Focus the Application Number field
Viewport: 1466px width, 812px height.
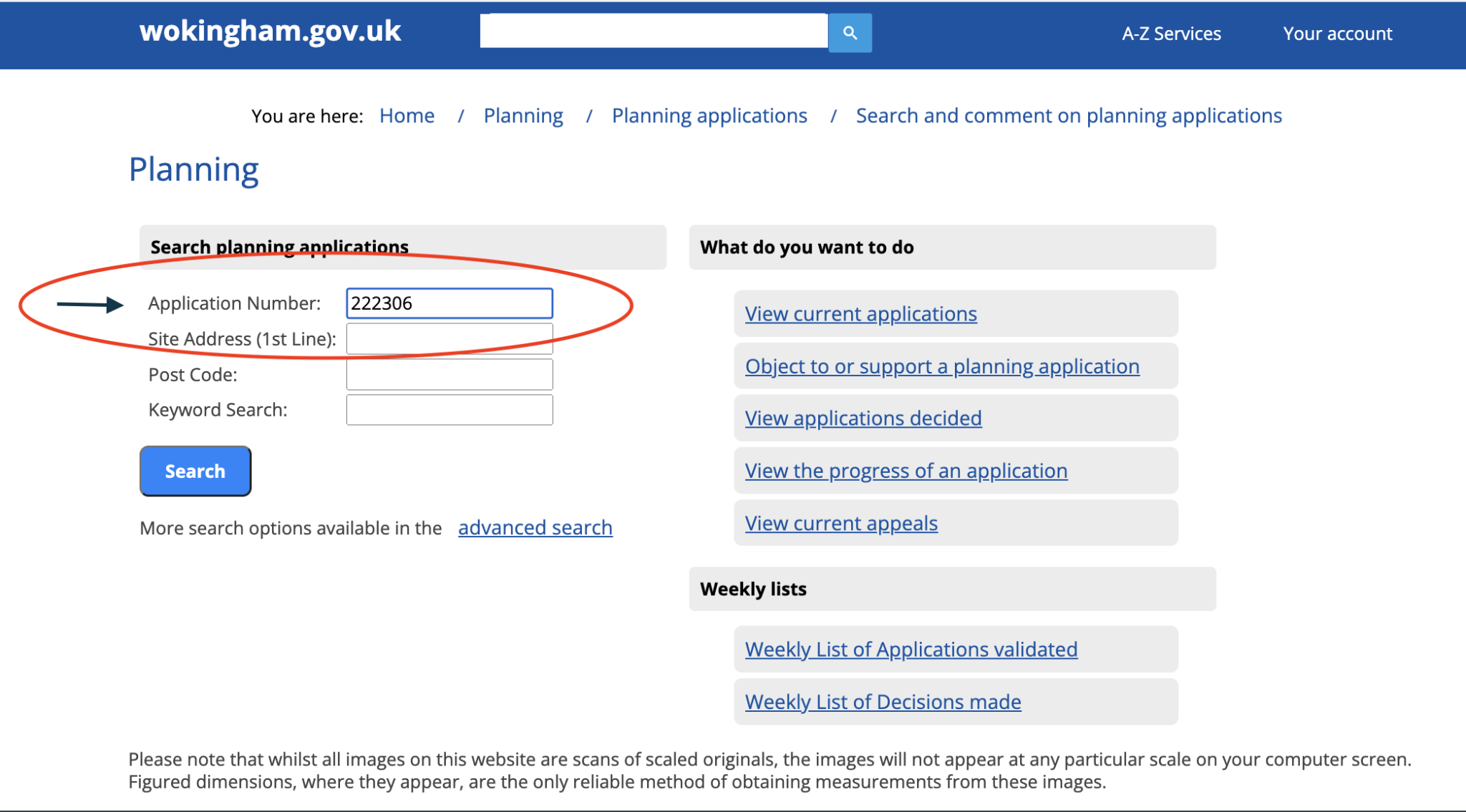[x=450, y=303]
